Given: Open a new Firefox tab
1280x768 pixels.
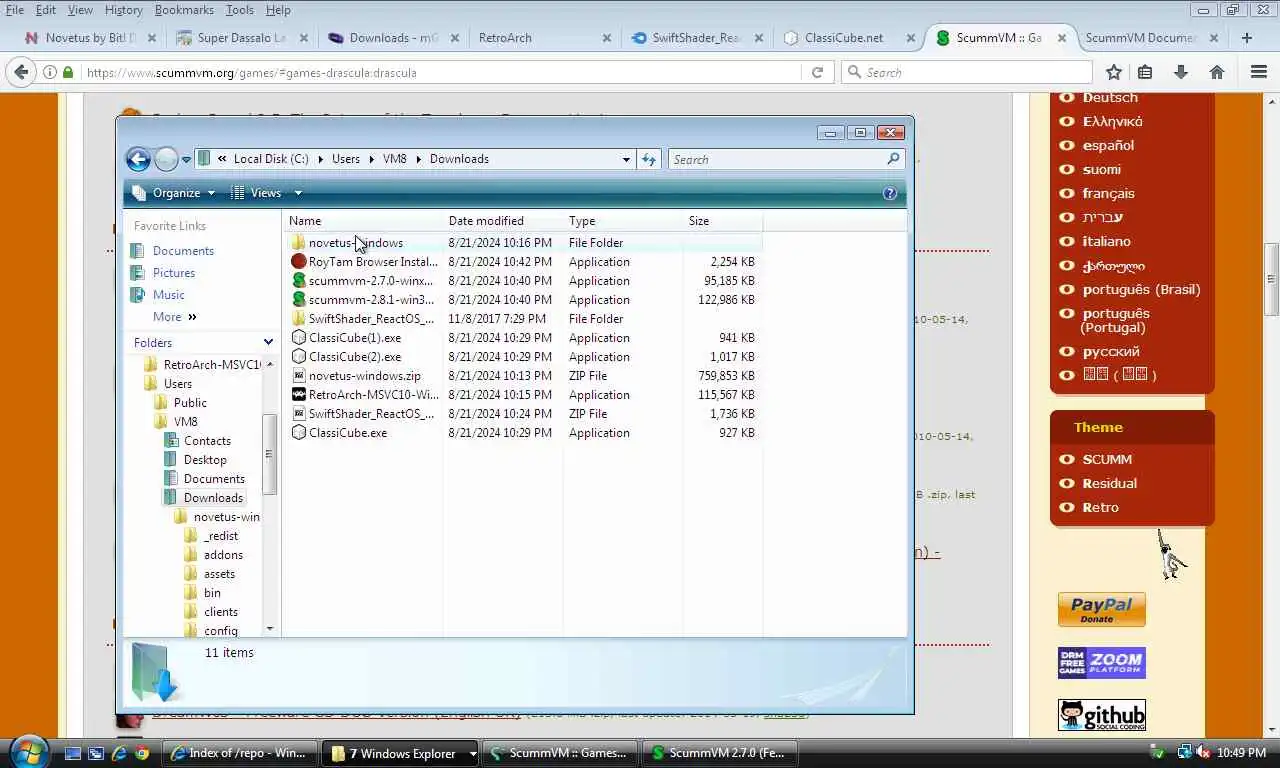Looking at the screenshot, I should (1246, 38).
